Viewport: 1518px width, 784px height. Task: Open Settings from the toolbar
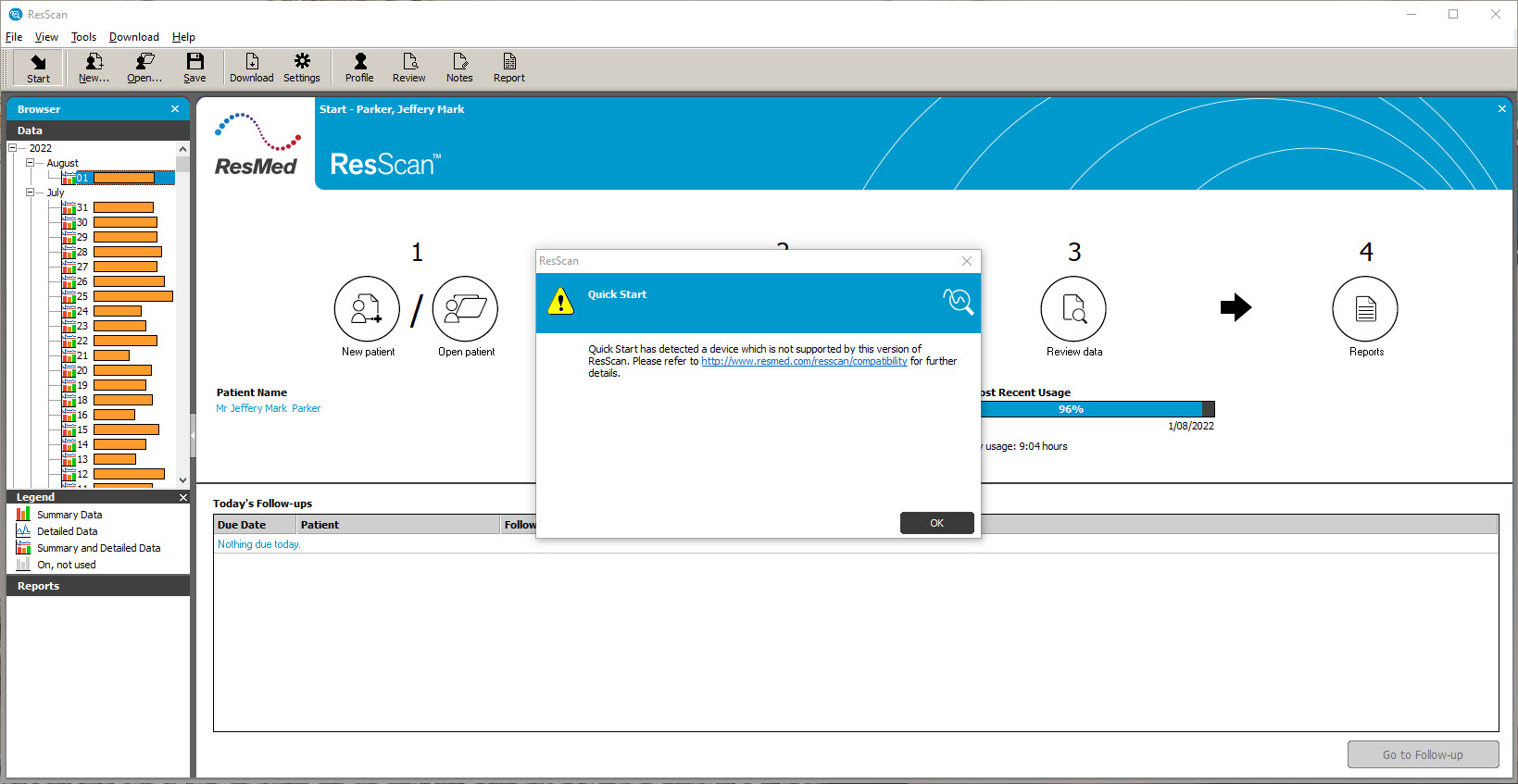302,68
